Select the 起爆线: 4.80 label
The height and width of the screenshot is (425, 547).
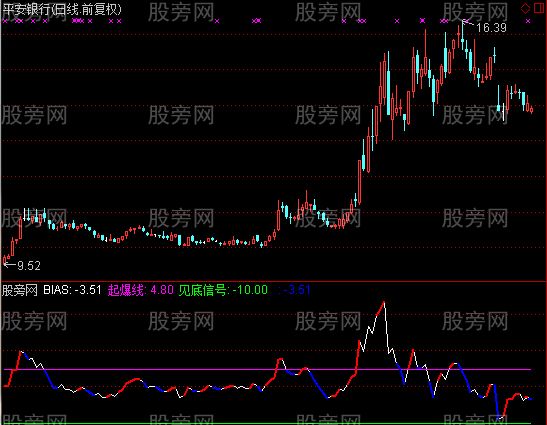(x=140, y=290)
